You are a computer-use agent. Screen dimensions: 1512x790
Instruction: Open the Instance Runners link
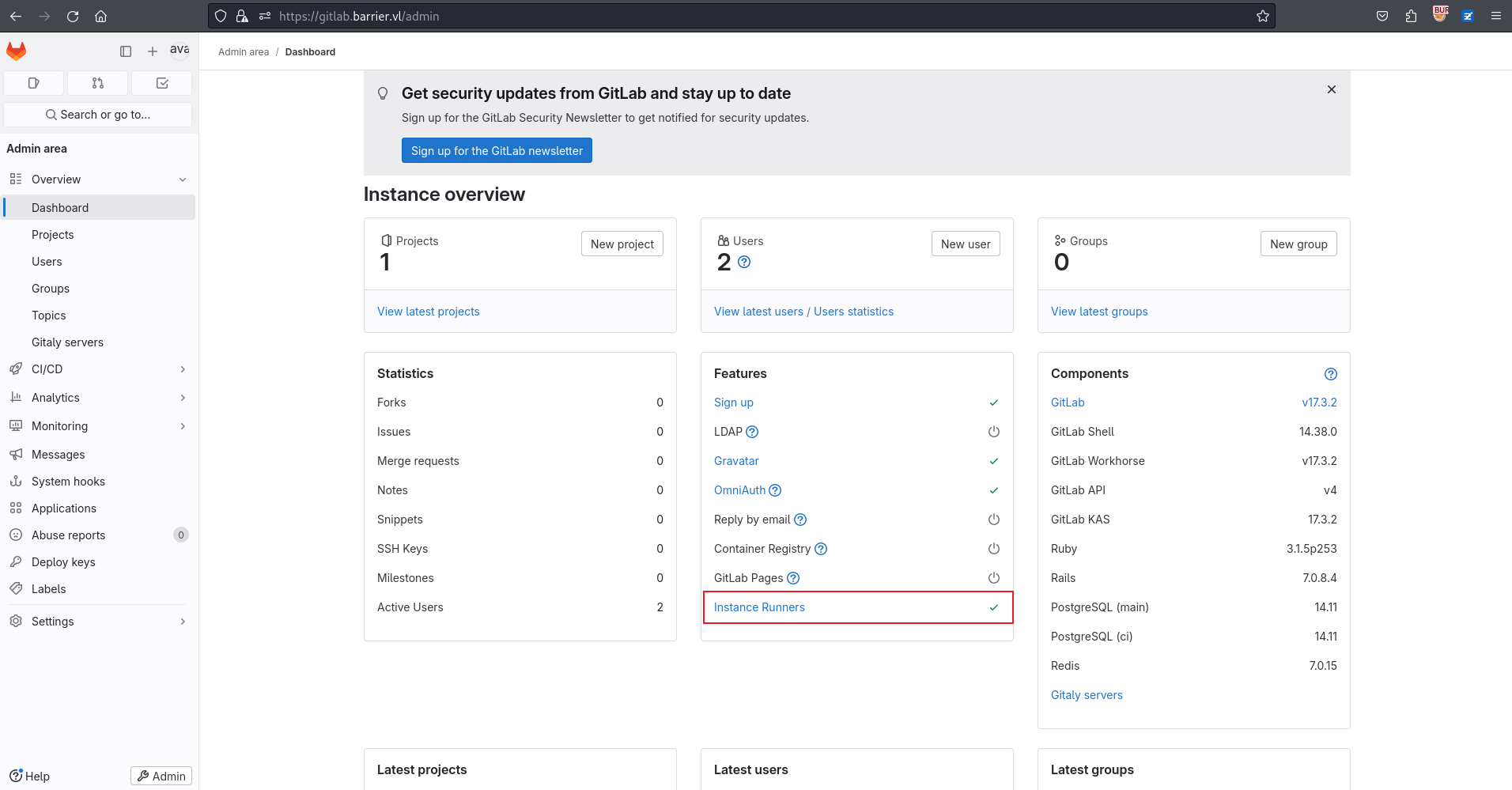coord(759,607)
